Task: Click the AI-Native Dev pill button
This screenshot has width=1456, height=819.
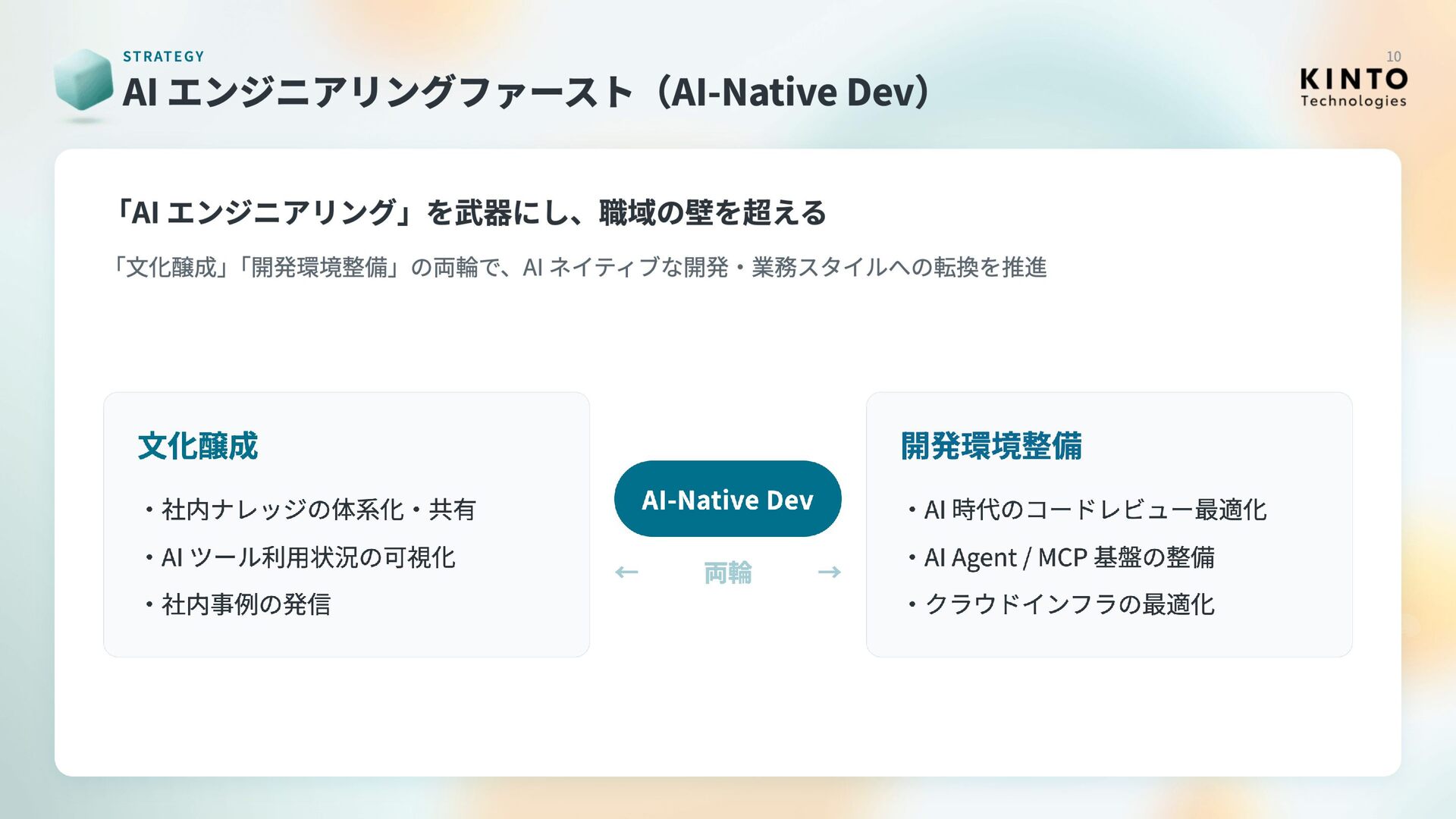Action: [728, 499]
